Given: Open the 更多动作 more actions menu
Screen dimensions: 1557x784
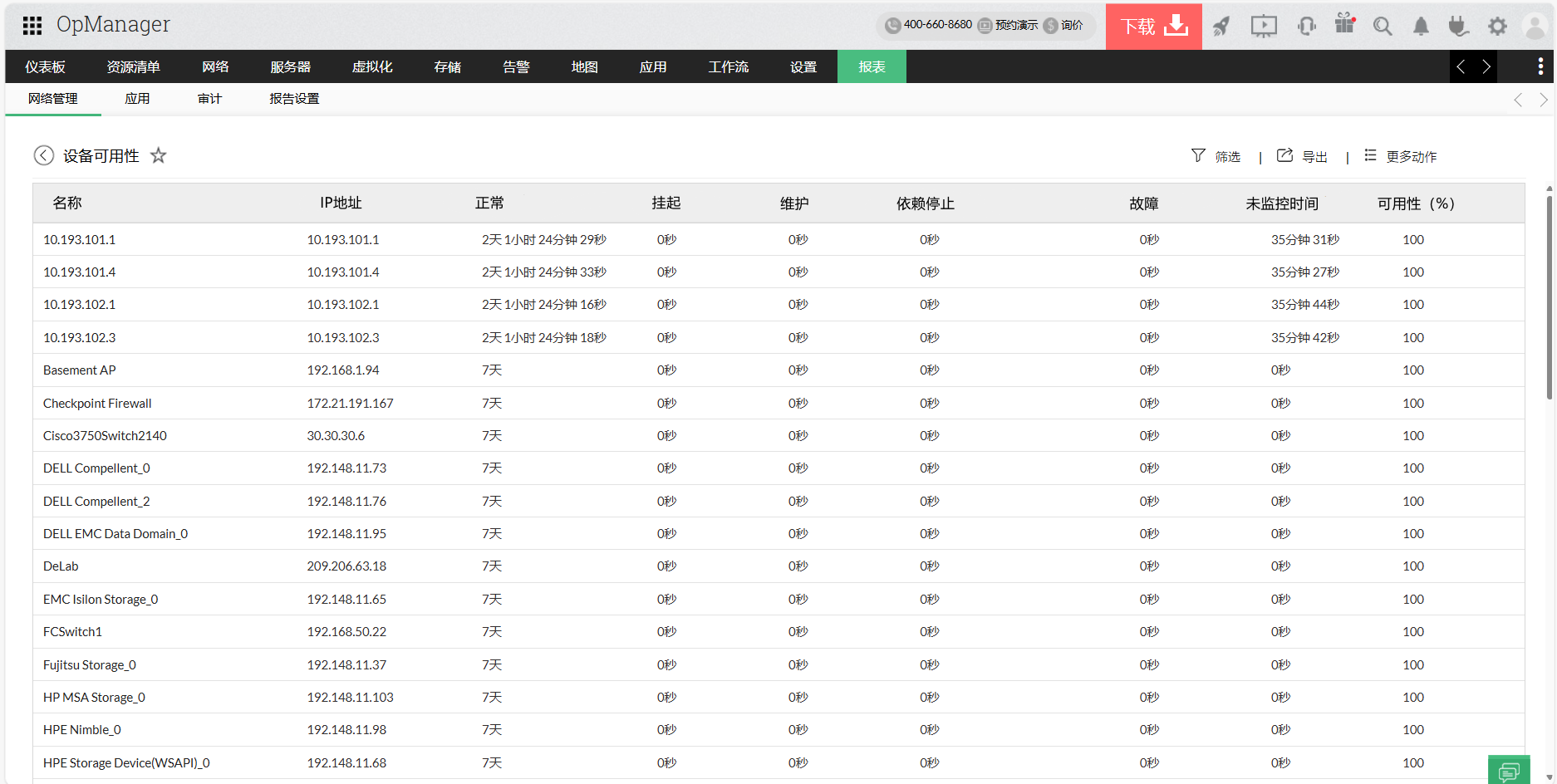Looking at the screenshot, I should (x=1400, y=156).
